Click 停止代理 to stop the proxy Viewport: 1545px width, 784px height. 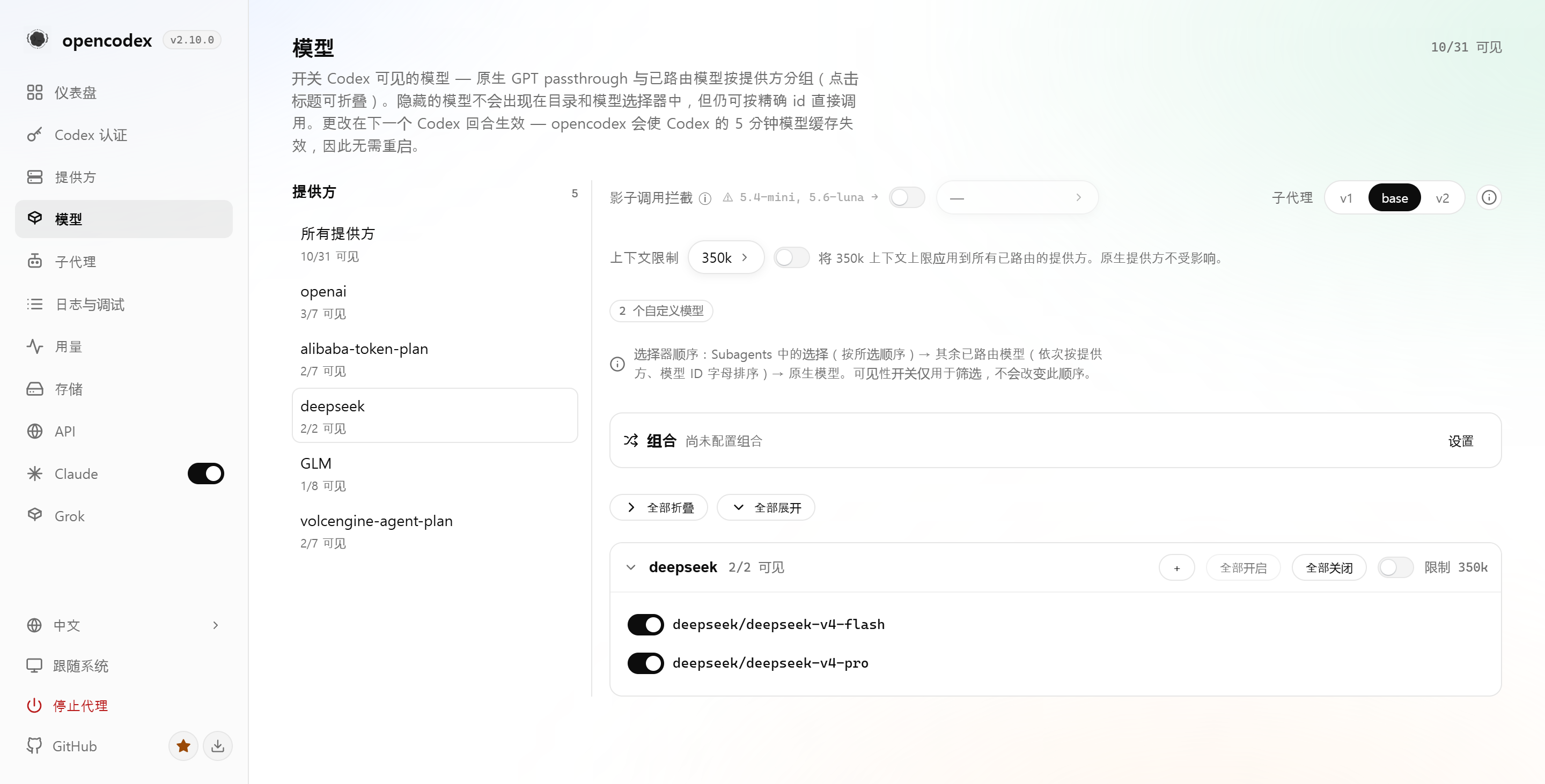[x=123, y=706]
